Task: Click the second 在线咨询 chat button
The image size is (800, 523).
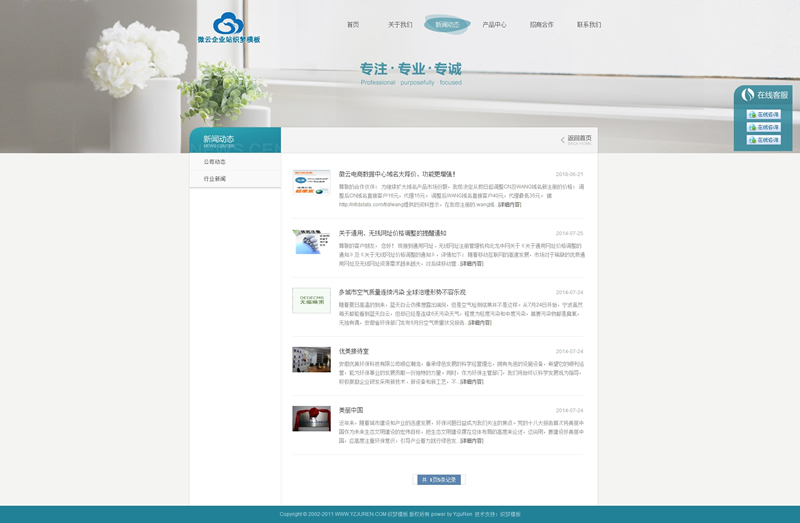Action: pyautogui.click(x=764, y=127)
